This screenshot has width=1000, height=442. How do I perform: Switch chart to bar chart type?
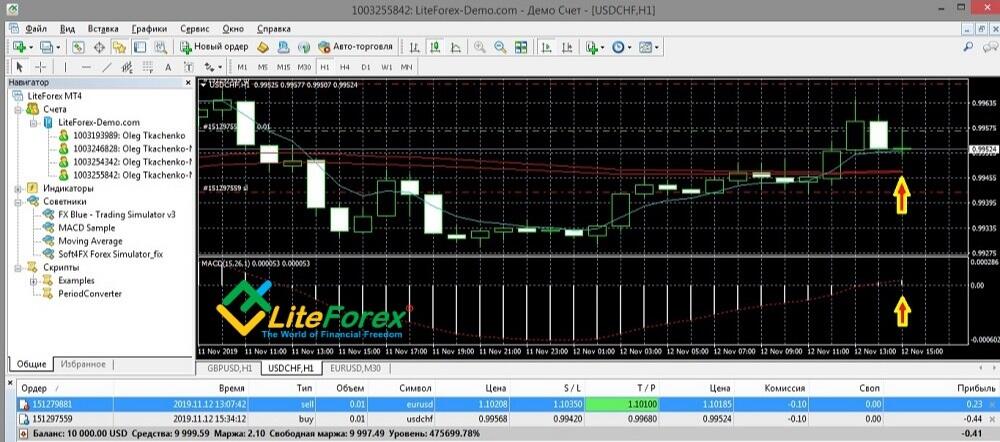pos(415,47)
